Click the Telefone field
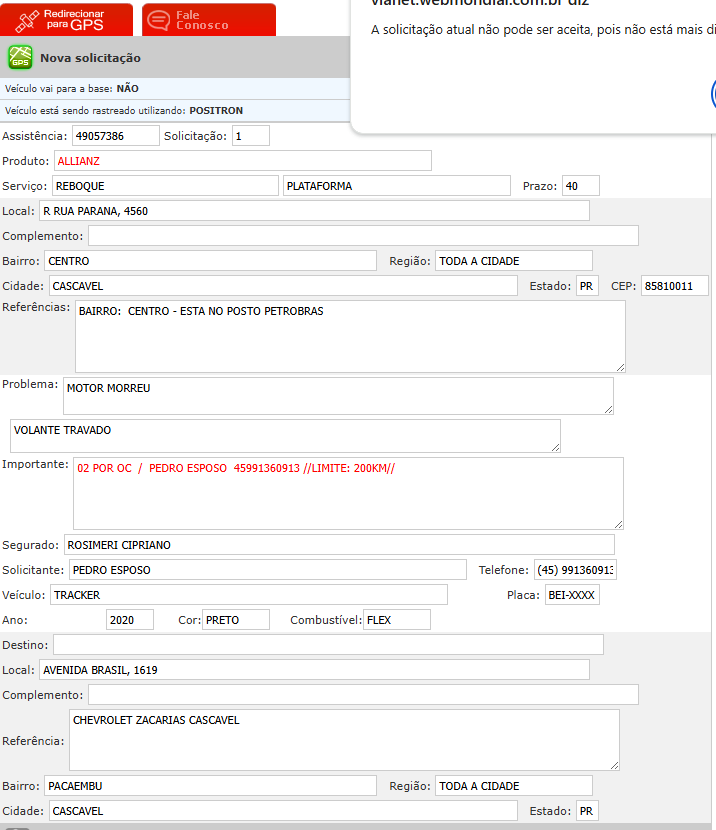Screen dimensions: 716x830 (575, 570)
